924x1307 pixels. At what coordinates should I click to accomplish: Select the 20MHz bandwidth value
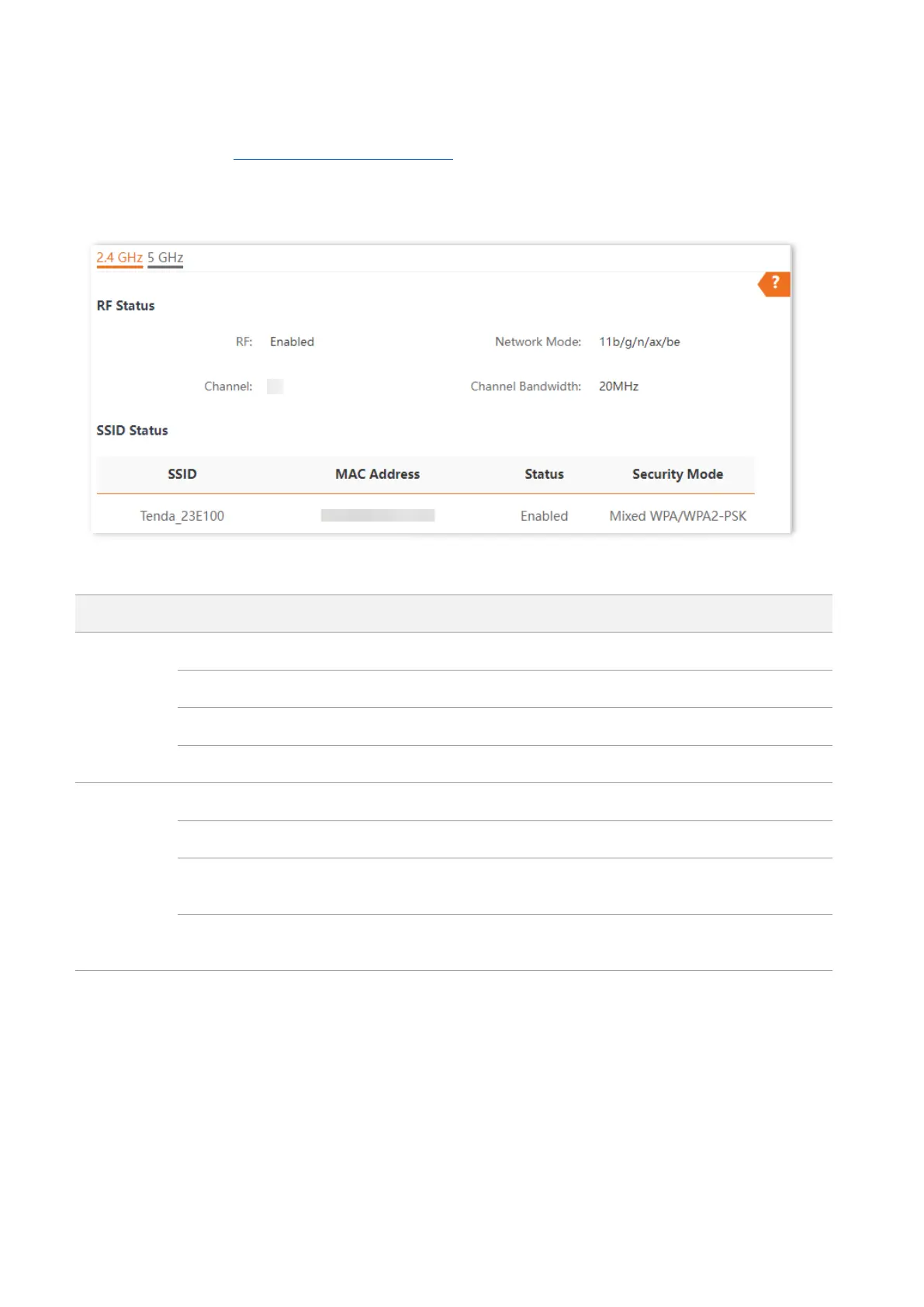[x=618, y=387]
